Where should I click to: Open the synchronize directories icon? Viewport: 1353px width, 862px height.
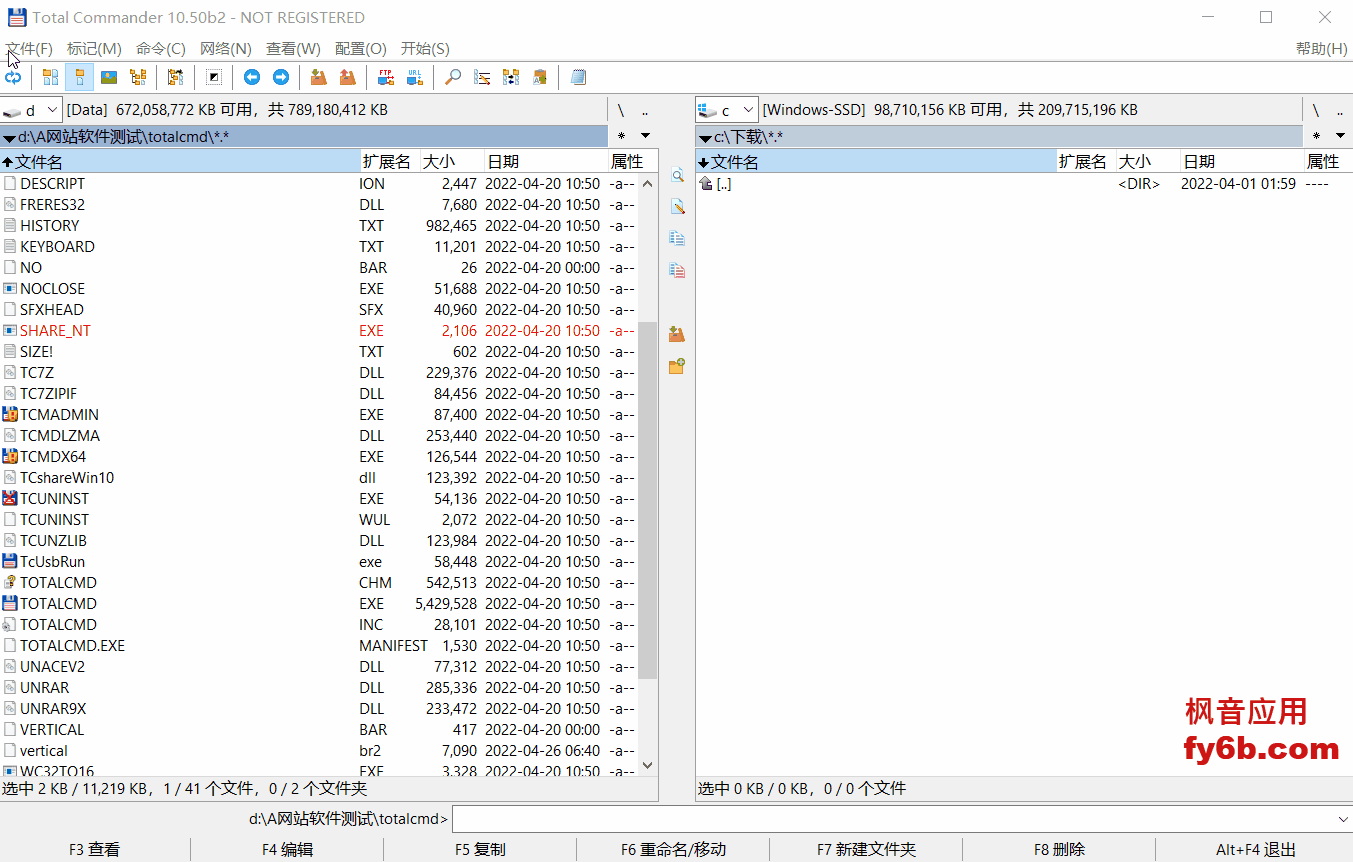(511, 77)
